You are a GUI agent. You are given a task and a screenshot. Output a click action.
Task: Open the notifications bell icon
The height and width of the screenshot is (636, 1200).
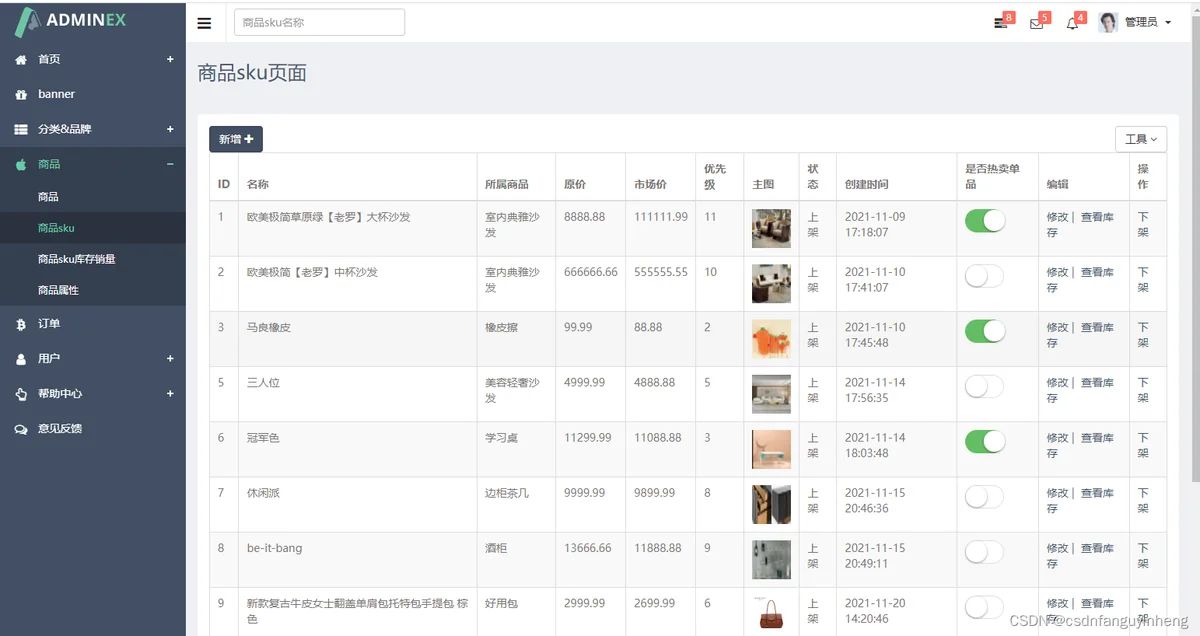click(x=1072, y=23)
